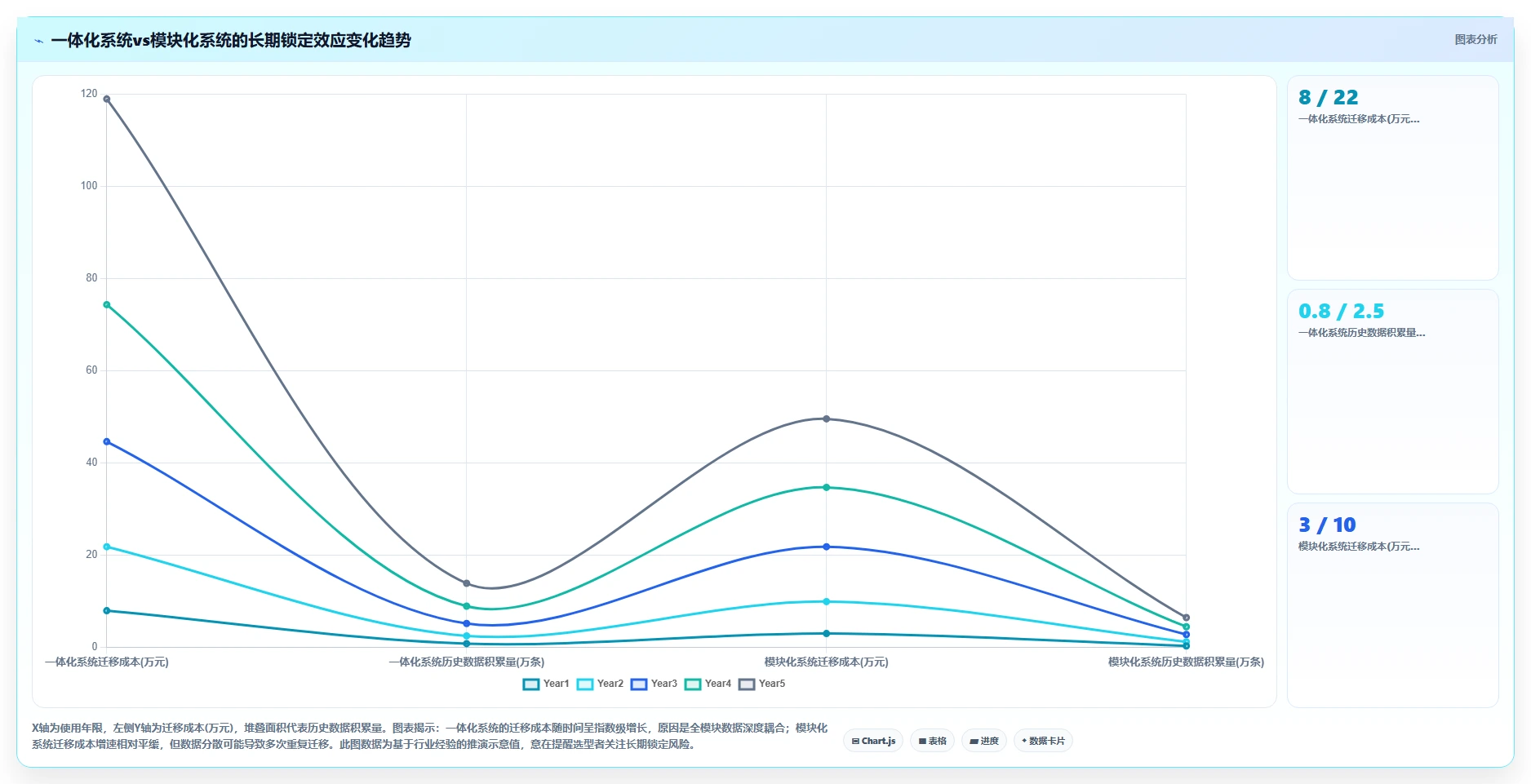This screenshot has width=1531, height=784.
Task: Click the Year5 peak point on 模块化系统迁移成本
Action: click(826, 419)
